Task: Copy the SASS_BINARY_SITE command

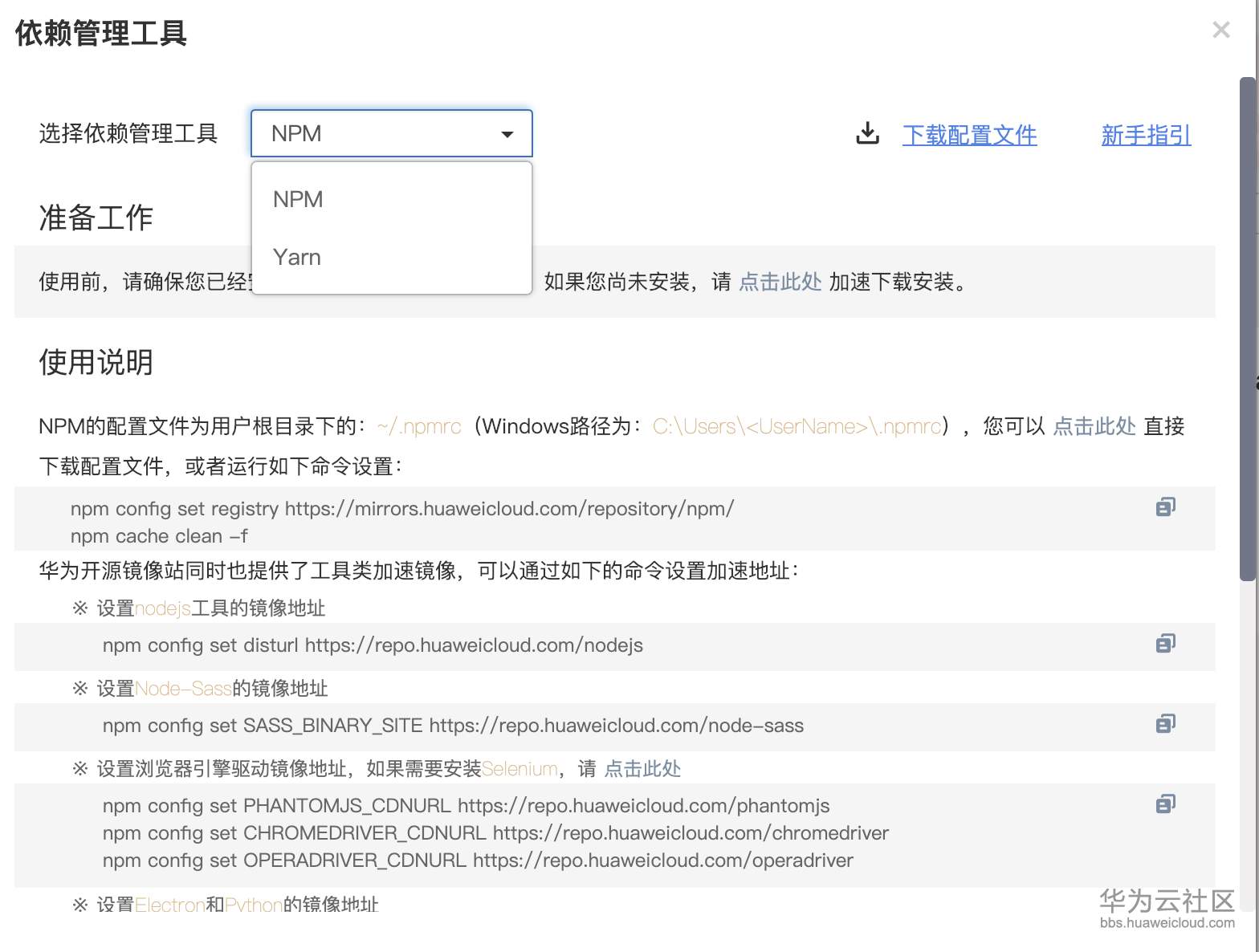Action: 1166,723
